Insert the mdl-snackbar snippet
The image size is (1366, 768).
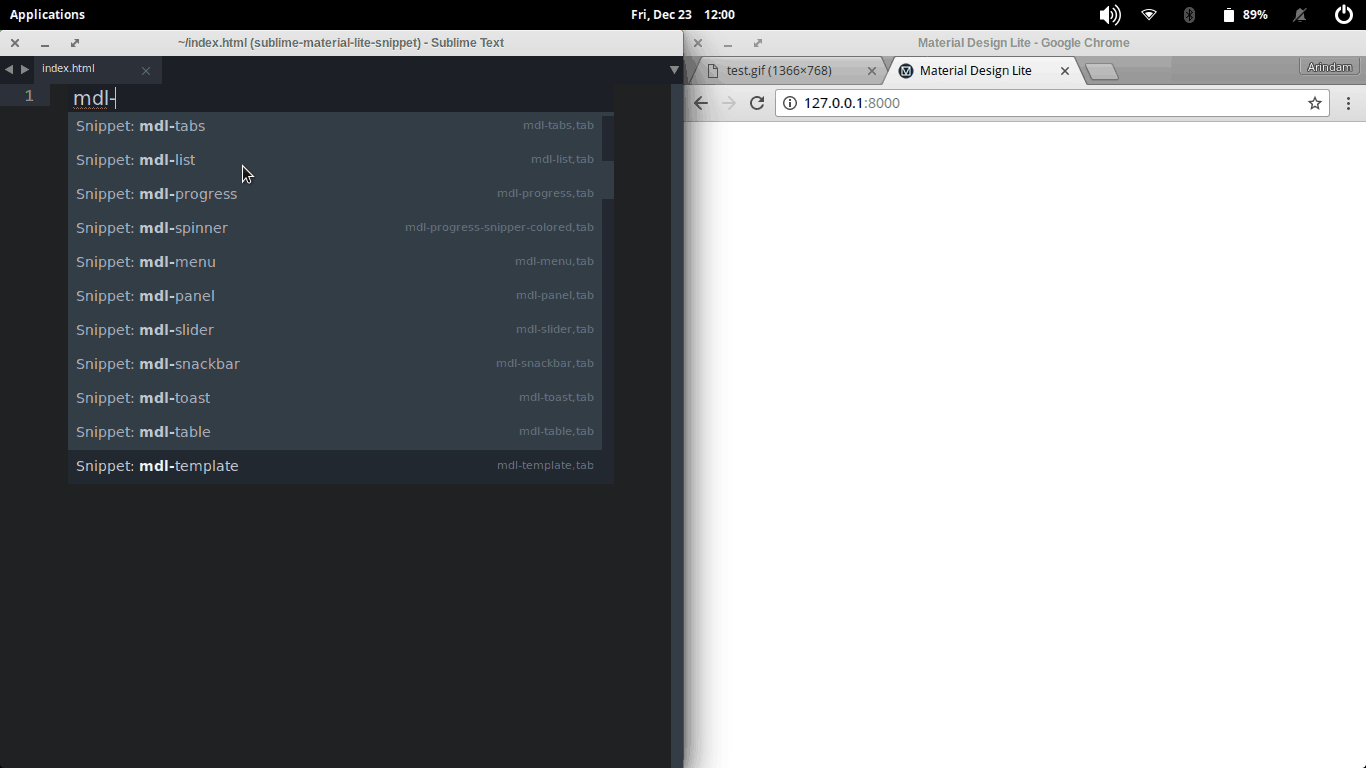pyautogui.click(x=335, y=364)
